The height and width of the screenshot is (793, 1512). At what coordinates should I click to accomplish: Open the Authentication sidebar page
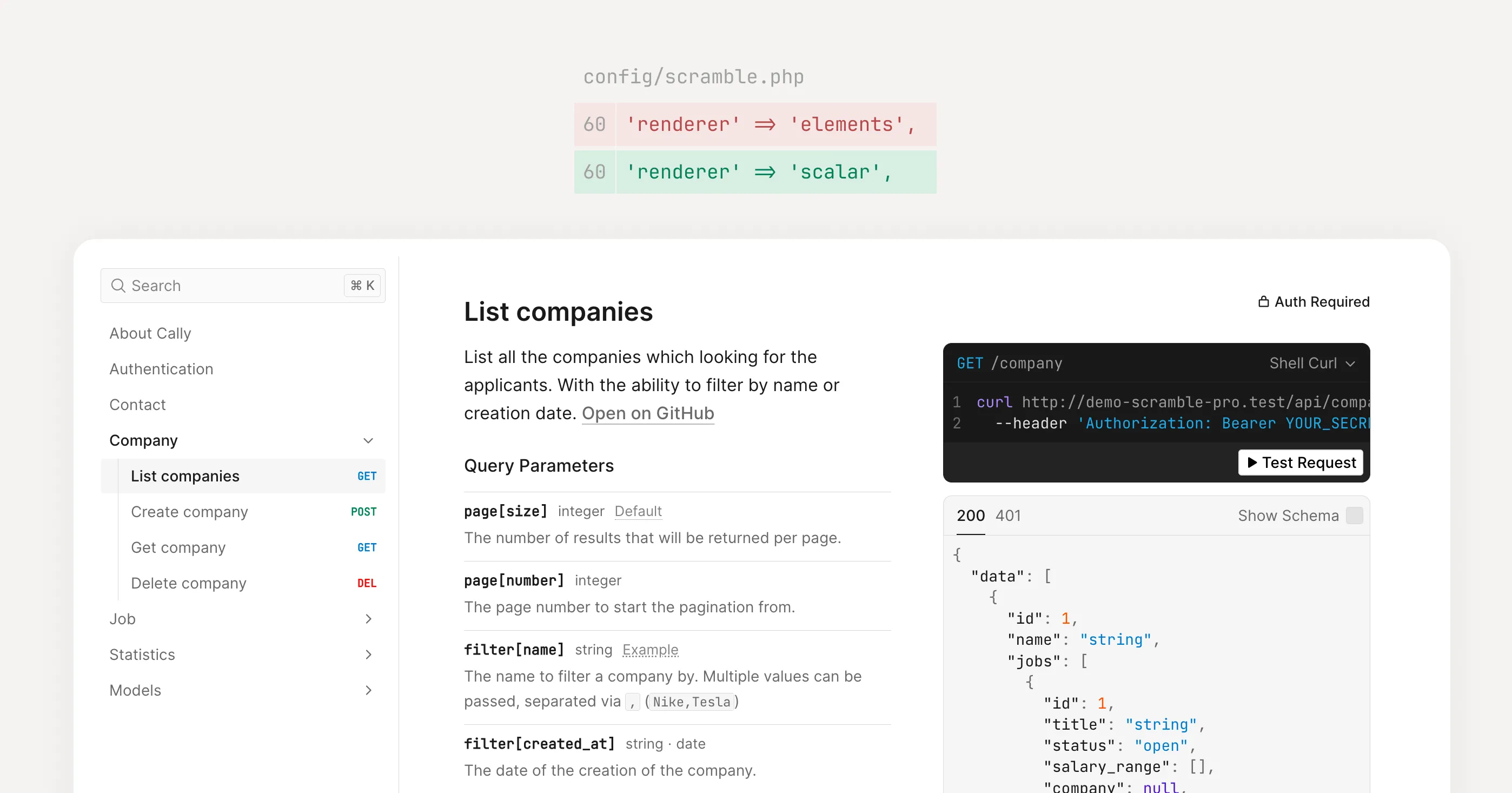(x=161, y=368)
